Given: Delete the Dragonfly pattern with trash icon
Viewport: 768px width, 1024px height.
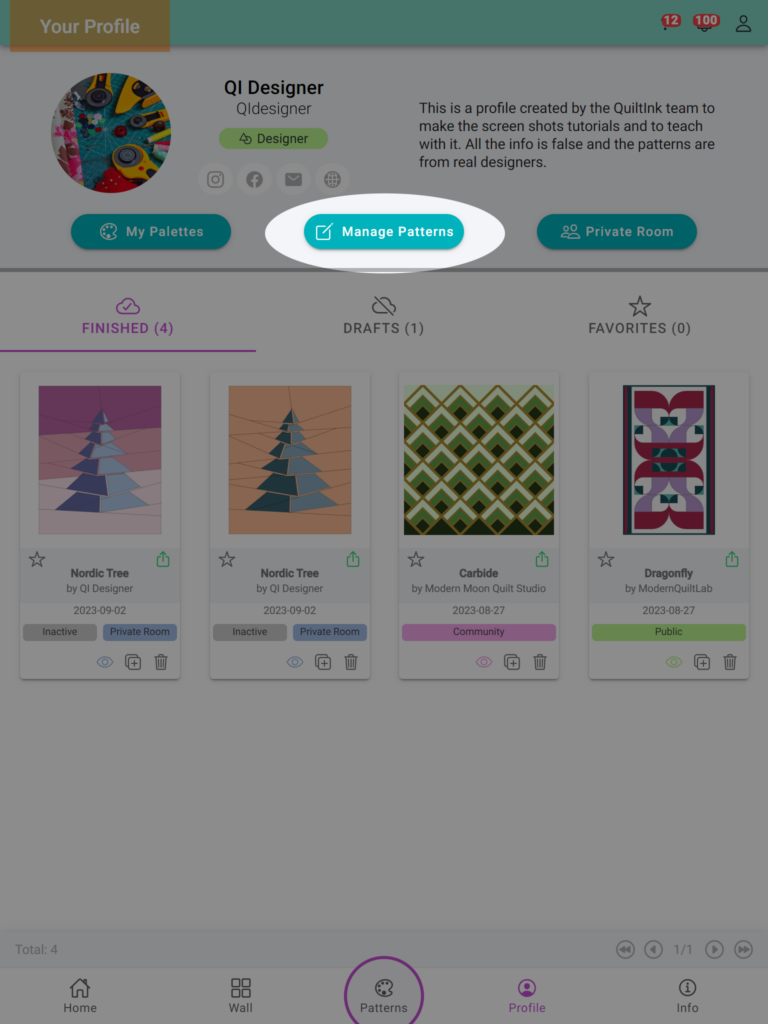Looking at the screenshot, I should point(730,662).
